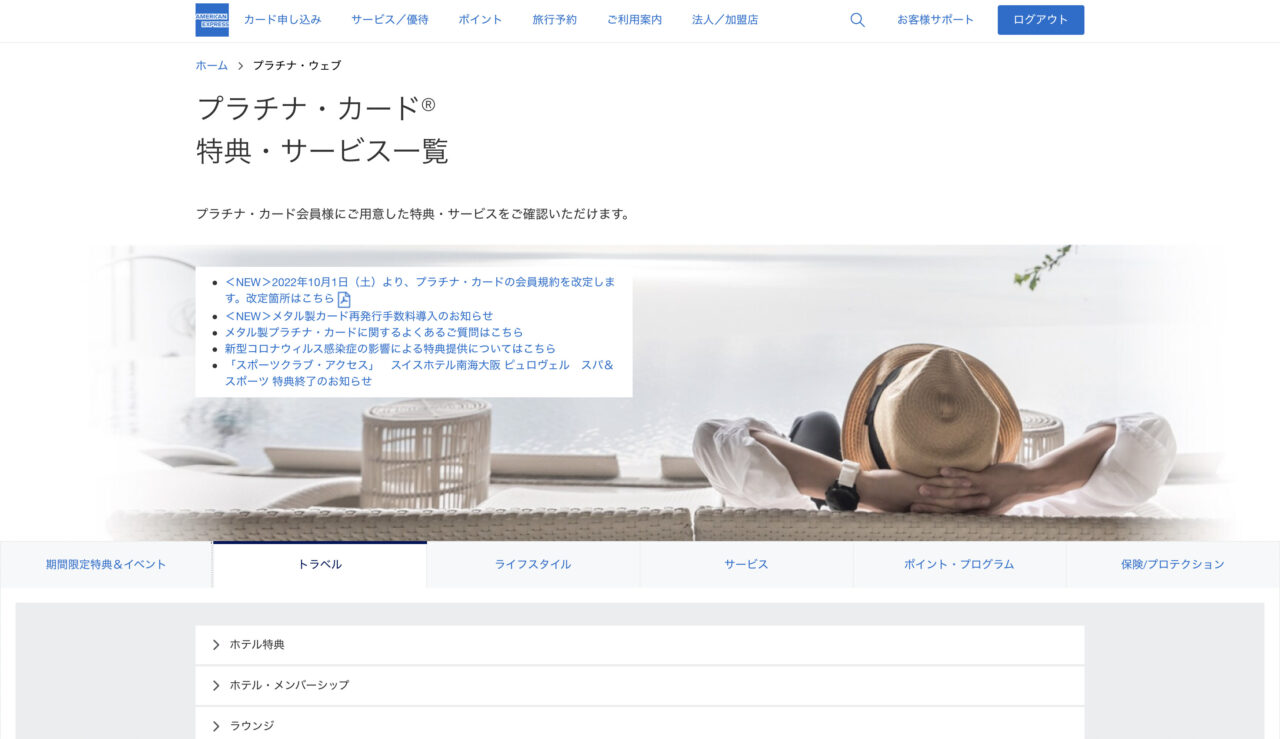Viewport: 1280px width, 739px height.
Task: Click the プラチナ・カード 特典・サービス一覧 heading
Action: [322, 129]
